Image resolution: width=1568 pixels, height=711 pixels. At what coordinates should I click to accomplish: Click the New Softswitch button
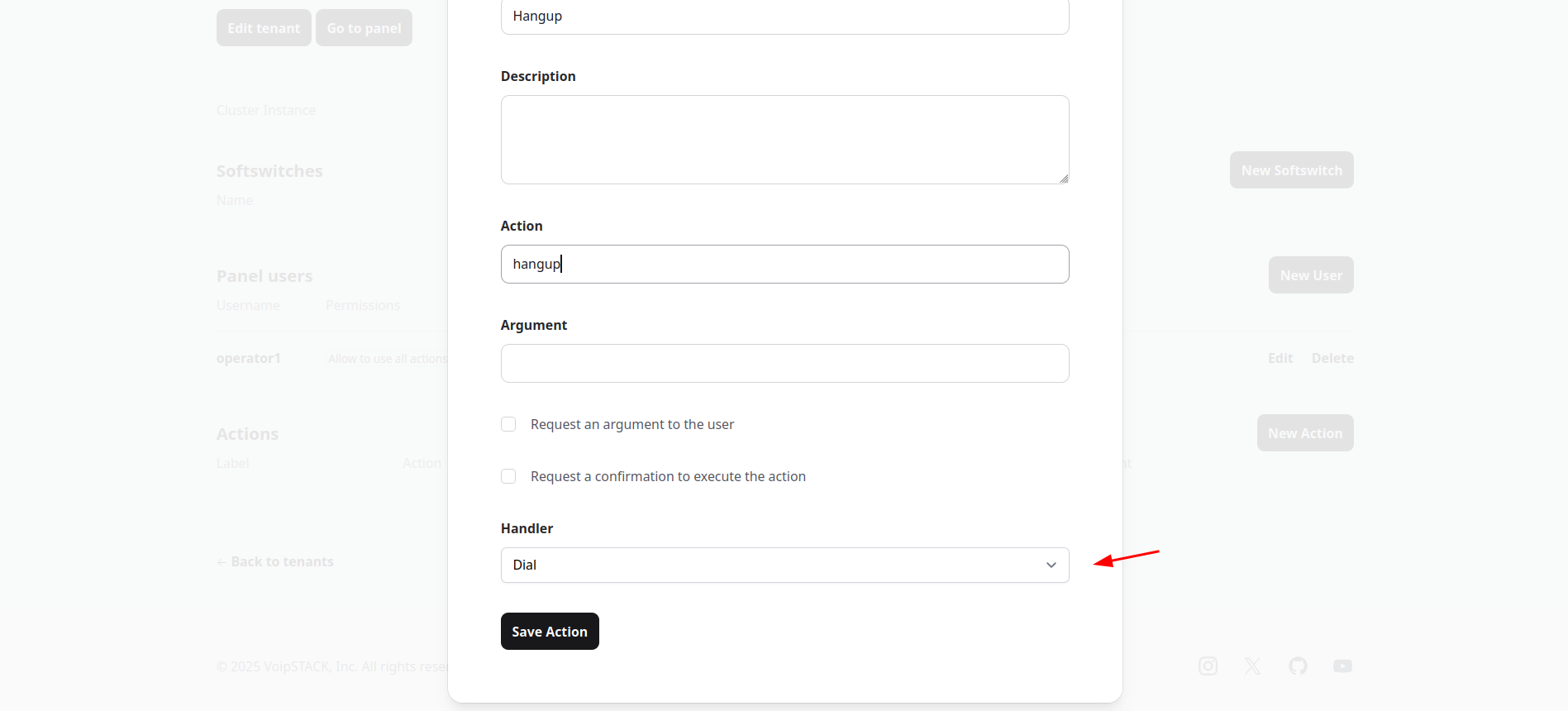pyautogui.click(x=1291, y=170)
